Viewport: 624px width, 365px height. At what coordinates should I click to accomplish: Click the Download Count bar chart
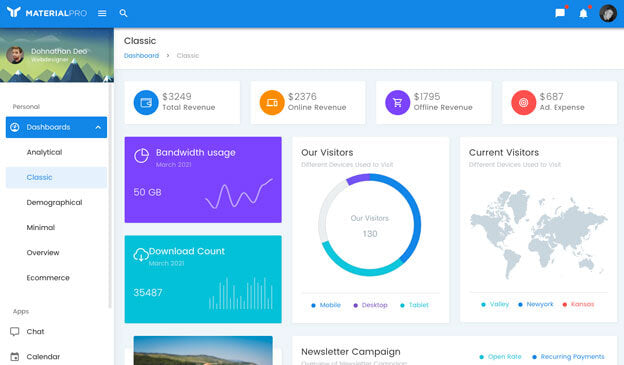[x=241, y=293]
